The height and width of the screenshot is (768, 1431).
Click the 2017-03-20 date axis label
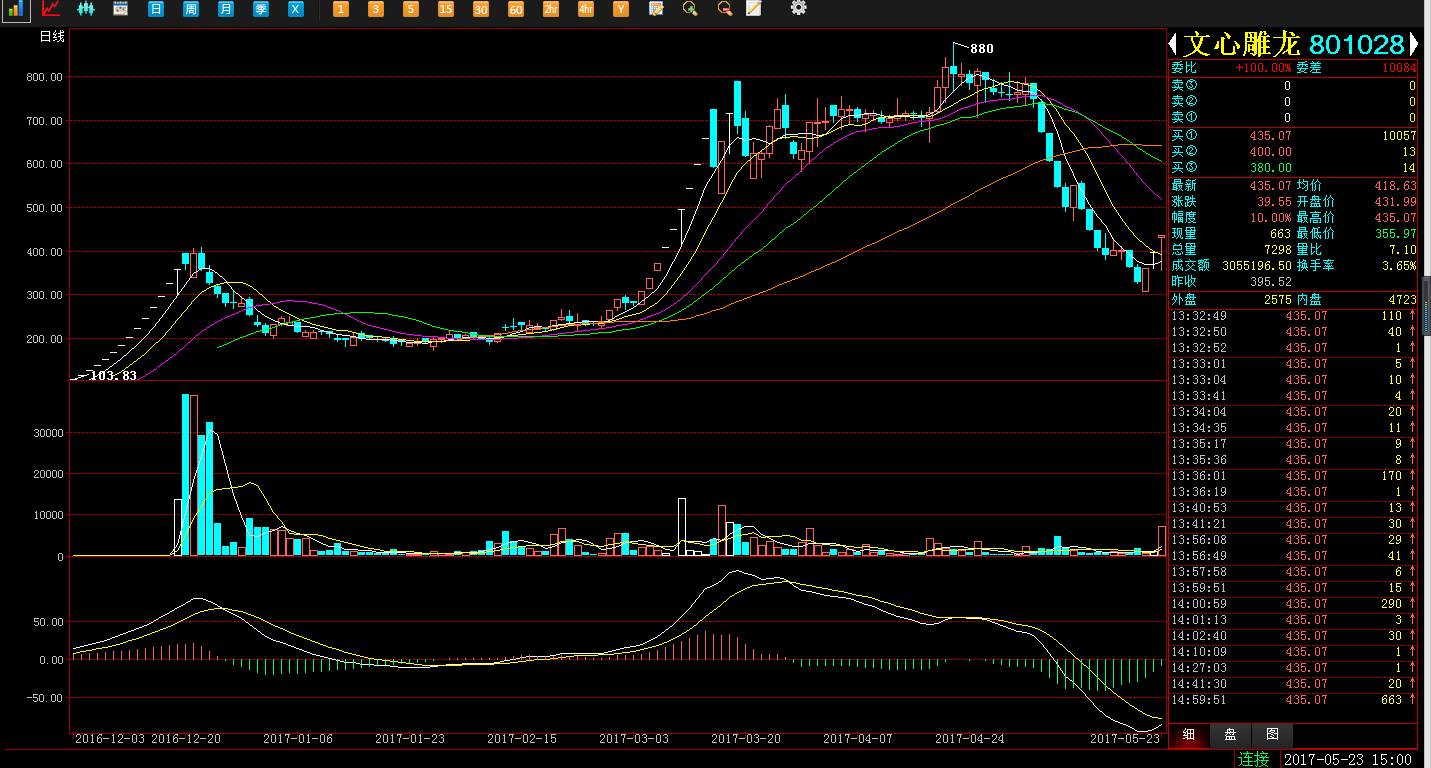pos(746,738)
